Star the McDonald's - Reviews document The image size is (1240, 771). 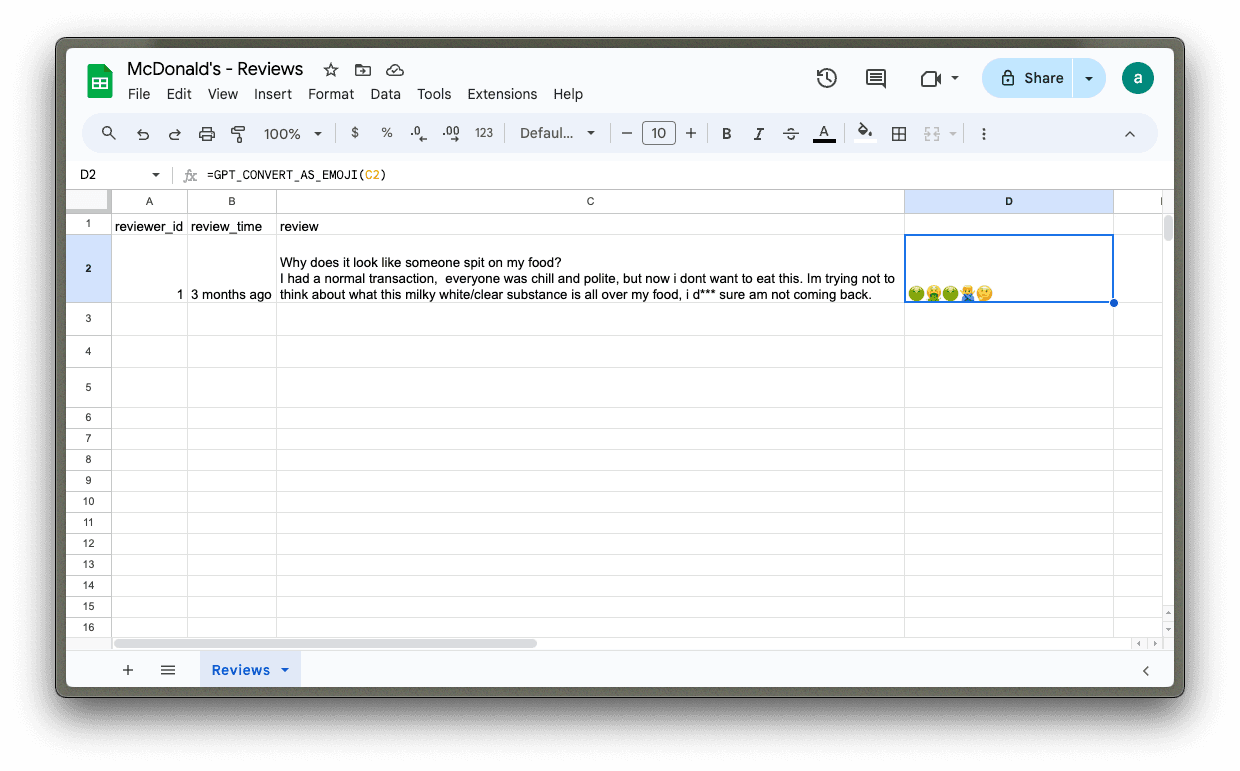(331, 70)
